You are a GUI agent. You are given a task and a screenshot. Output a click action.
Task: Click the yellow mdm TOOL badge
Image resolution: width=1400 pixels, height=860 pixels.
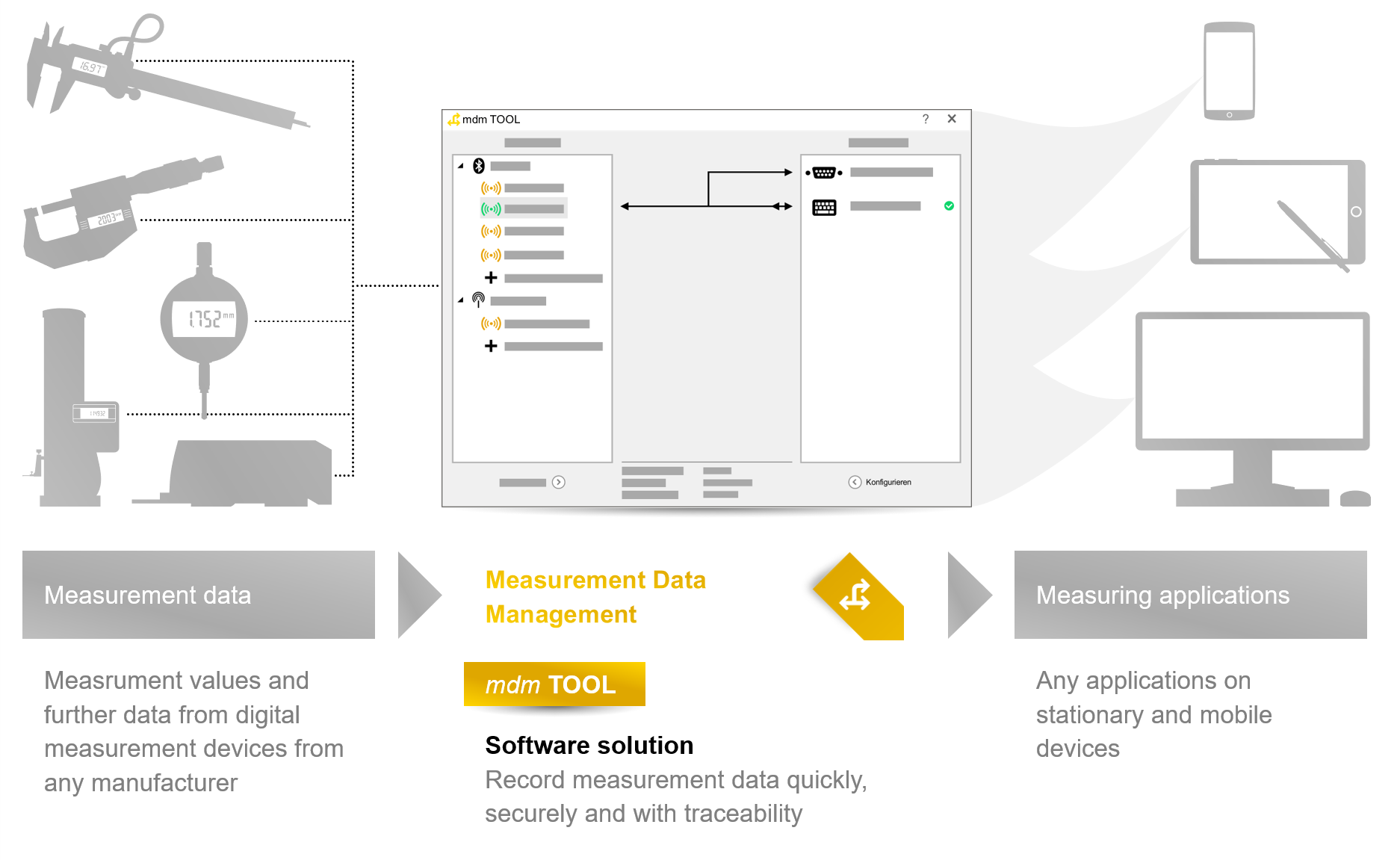(554, 684)
